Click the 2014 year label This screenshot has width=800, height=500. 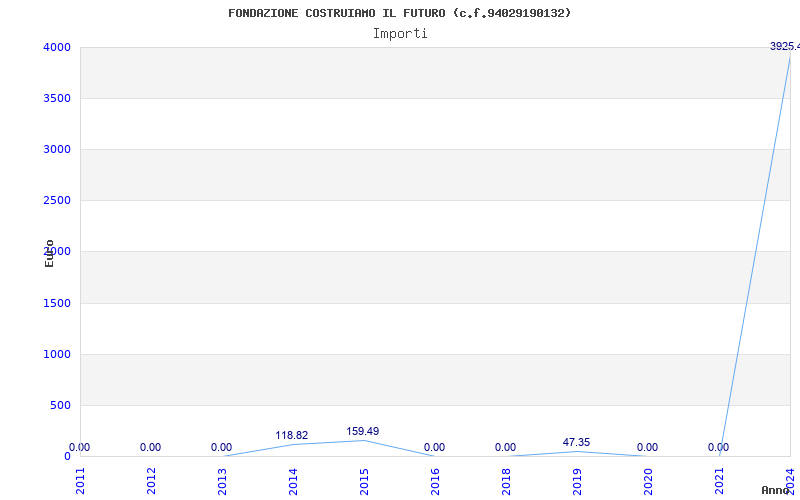pos(293,481)
